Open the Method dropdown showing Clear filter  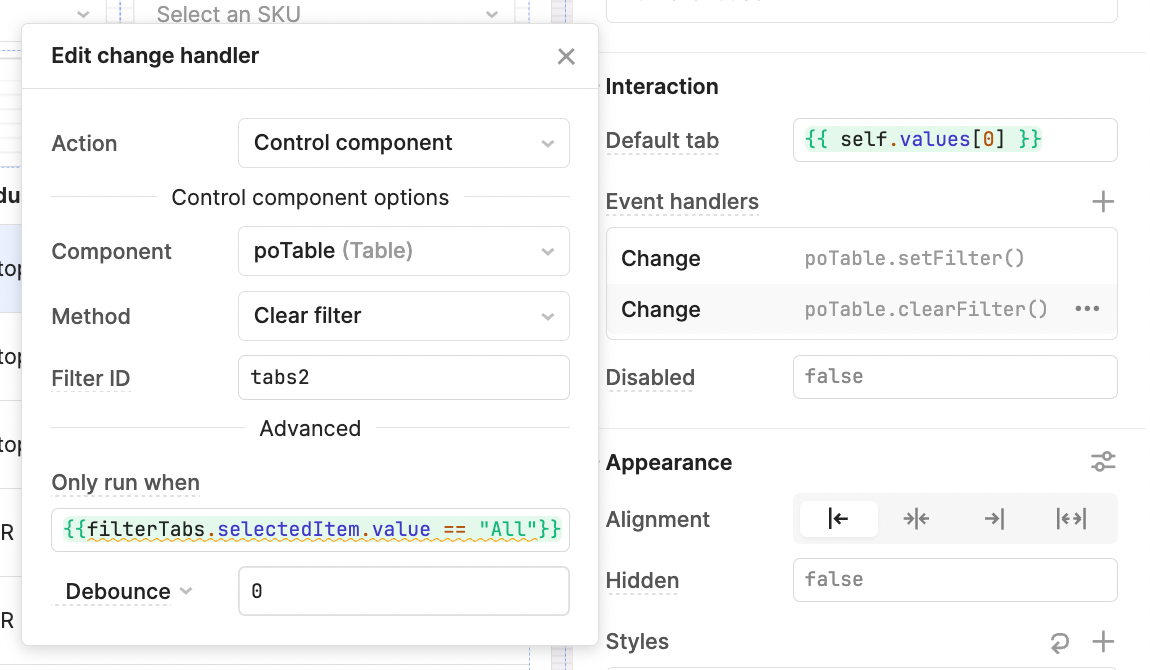click(x=403, y=316)
